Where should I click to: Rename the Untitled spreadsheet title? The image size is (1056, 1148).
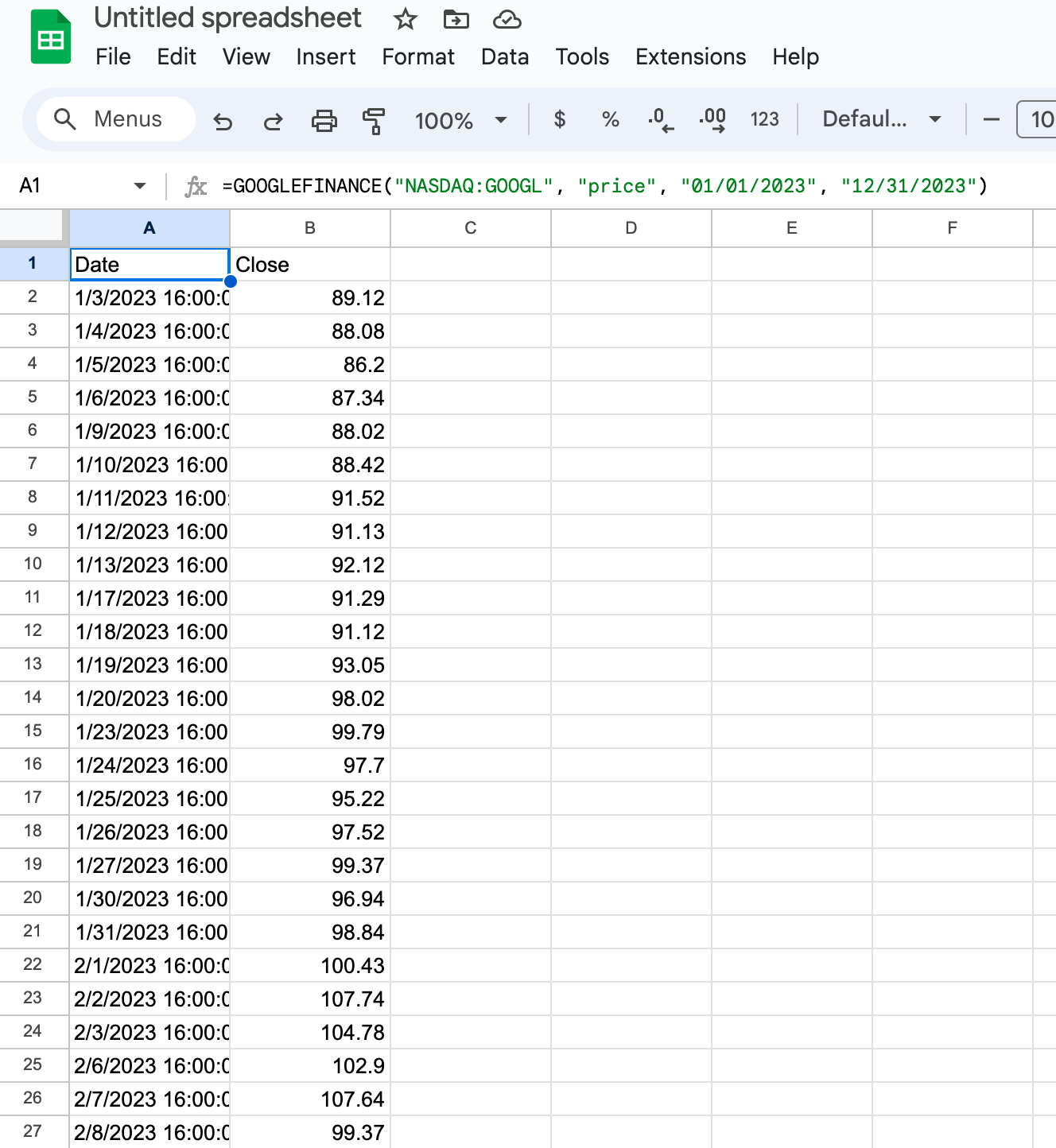pos(227,18)
